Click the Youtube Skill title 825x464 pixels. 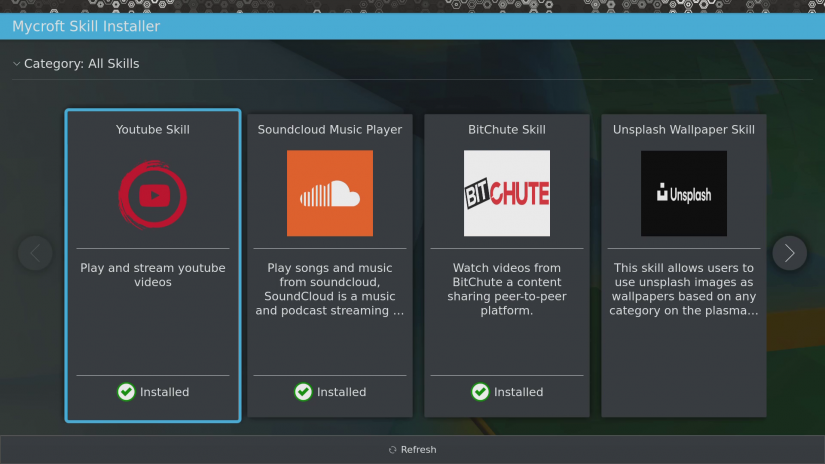pos(153,129)
